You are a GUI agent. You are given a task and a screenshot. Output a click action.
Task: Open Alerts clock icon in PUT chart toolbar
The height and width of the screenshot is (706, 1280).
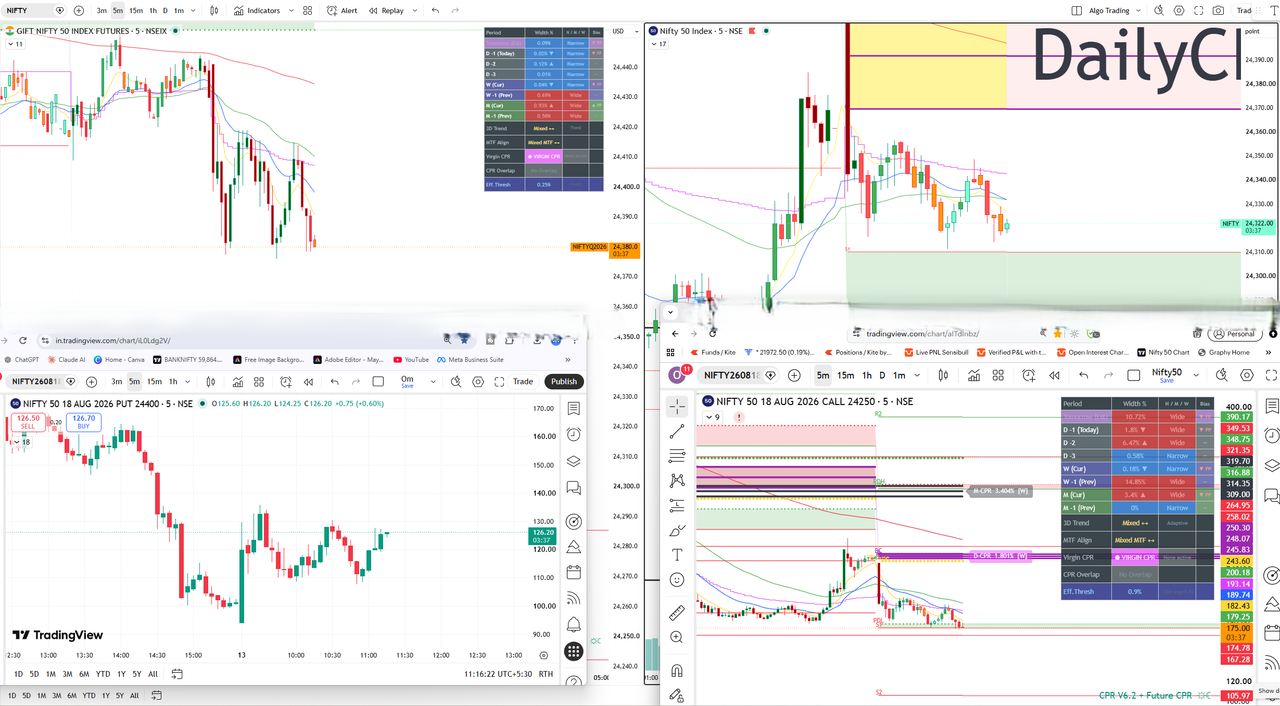tap(286, 381)
